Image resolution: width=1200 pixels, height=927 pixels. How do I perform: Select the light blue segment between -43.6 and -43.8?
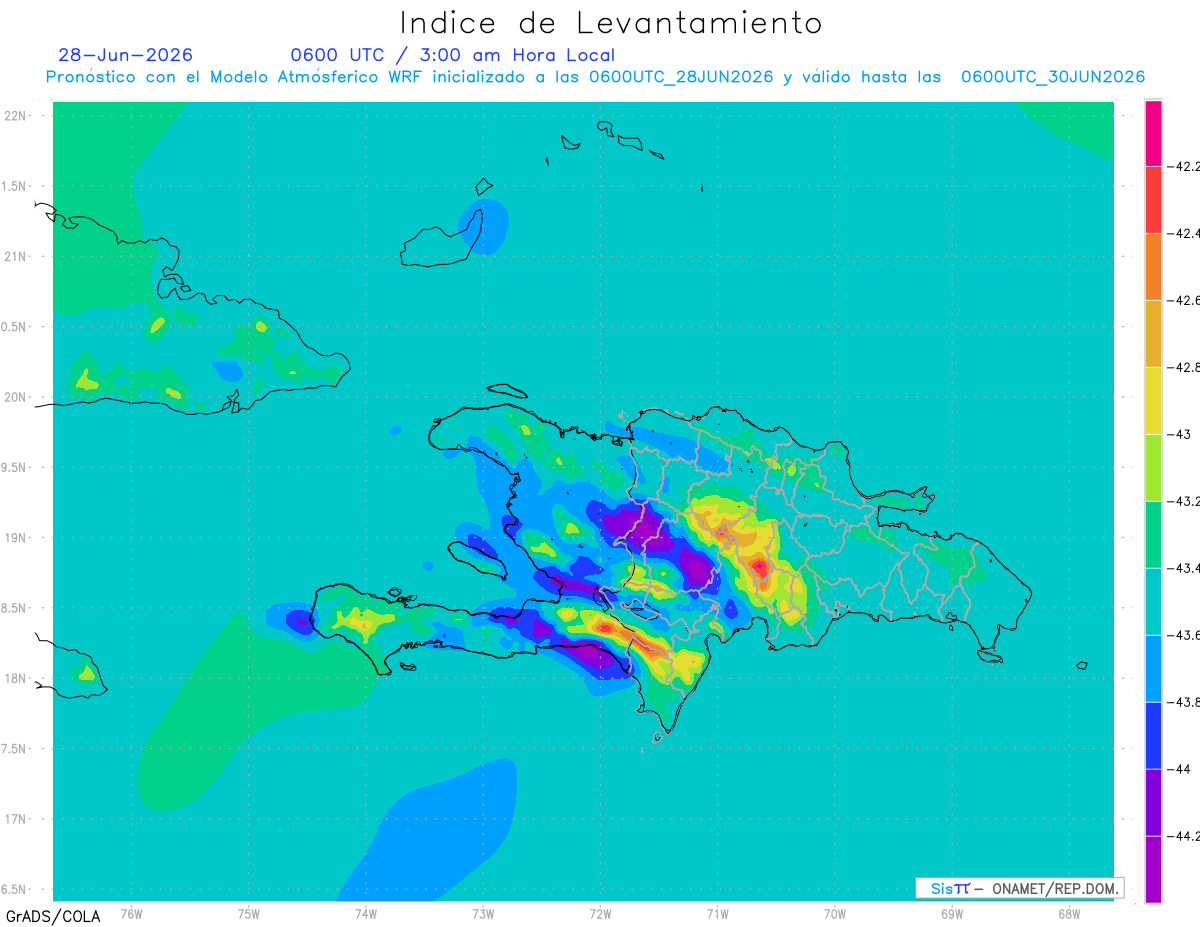[1153, 669]
